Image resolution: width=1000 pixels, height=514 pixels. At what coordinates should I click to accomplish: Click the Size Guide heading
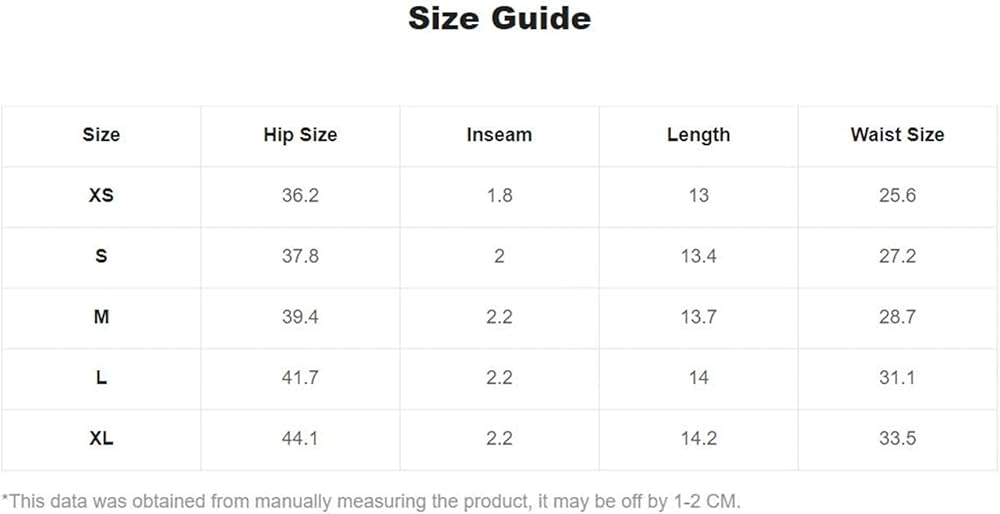499,18
